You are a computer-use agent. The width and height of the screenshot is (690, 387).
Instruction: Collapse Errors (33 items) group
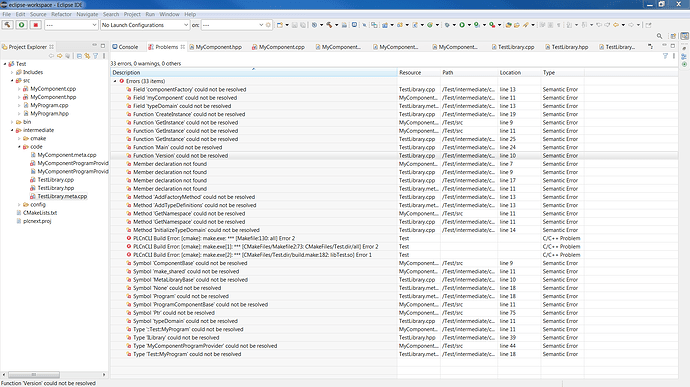point(115,81)
